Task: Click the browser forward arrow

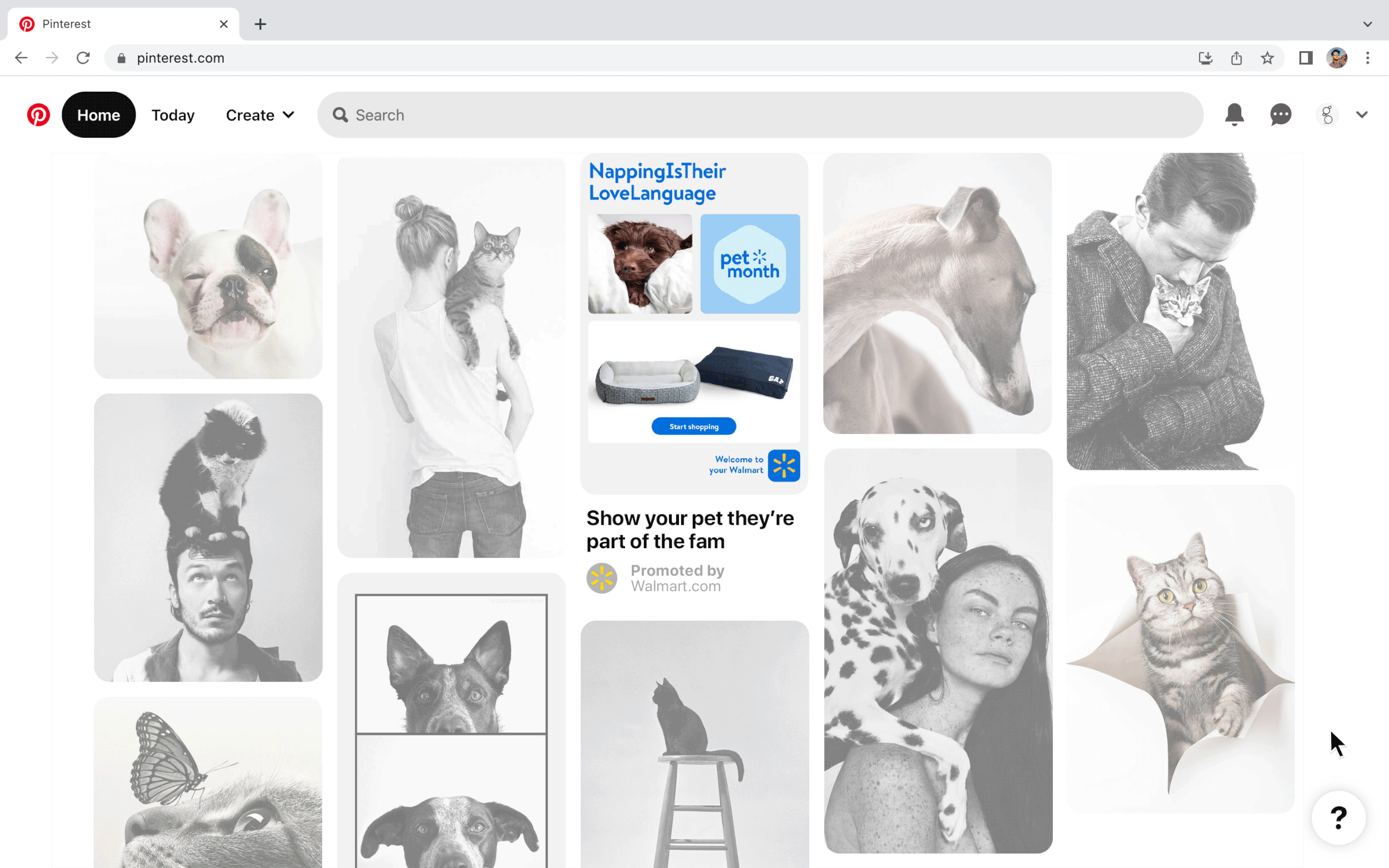Action: click(52, 58)
